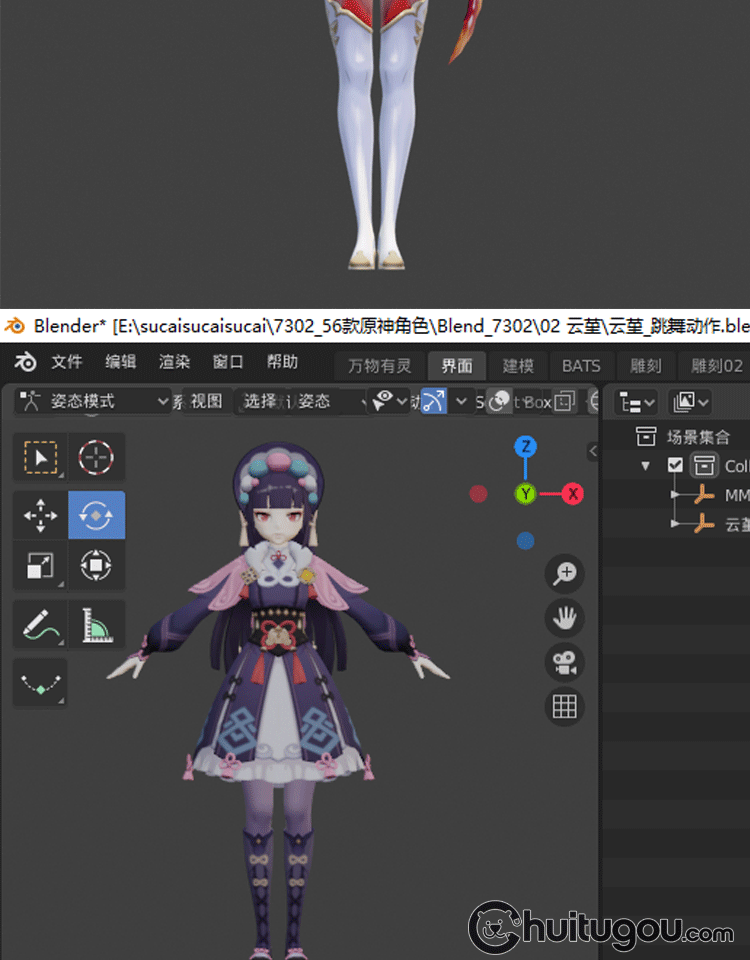Expand the MM armature tree item
Viewport: 750px width, 960px height.
(x=675, y=495)
